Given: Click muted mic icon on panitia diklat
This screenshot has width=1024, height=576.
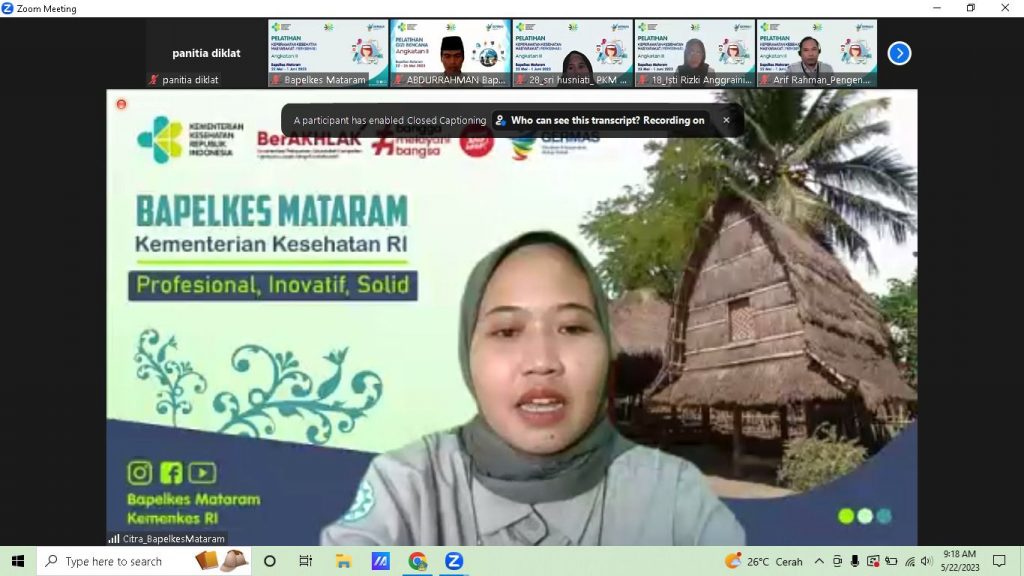Looking at the screenshot, I should coord(154,80).
